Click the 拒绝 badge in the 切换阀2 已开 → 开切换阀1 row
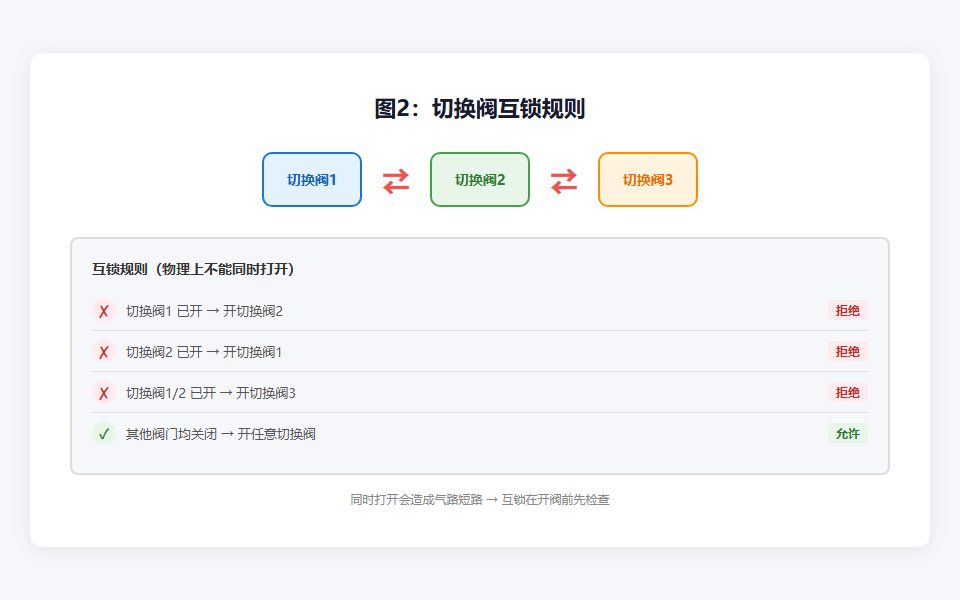This screenshot has height=600, width=960. coord(847,351)
